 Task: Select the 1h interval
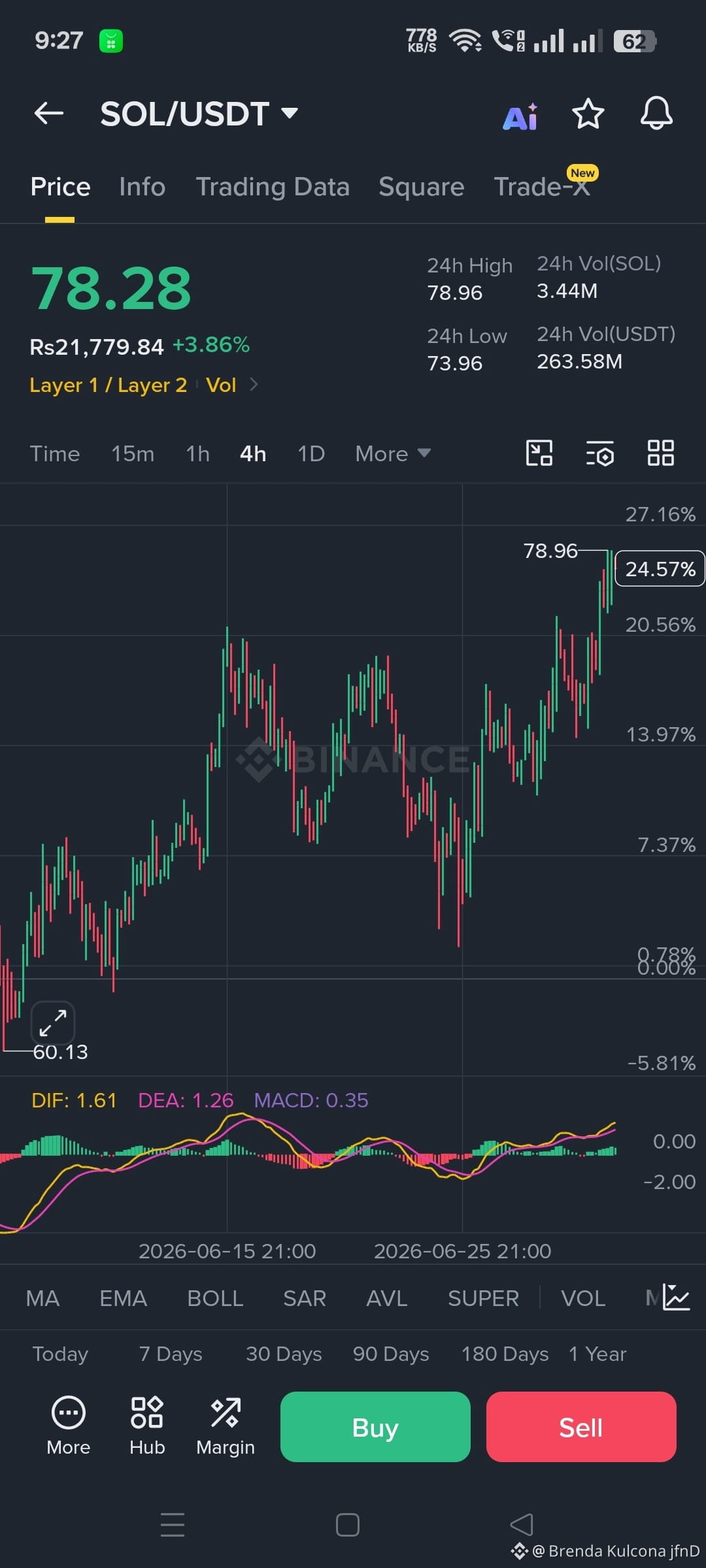point(197,453)
